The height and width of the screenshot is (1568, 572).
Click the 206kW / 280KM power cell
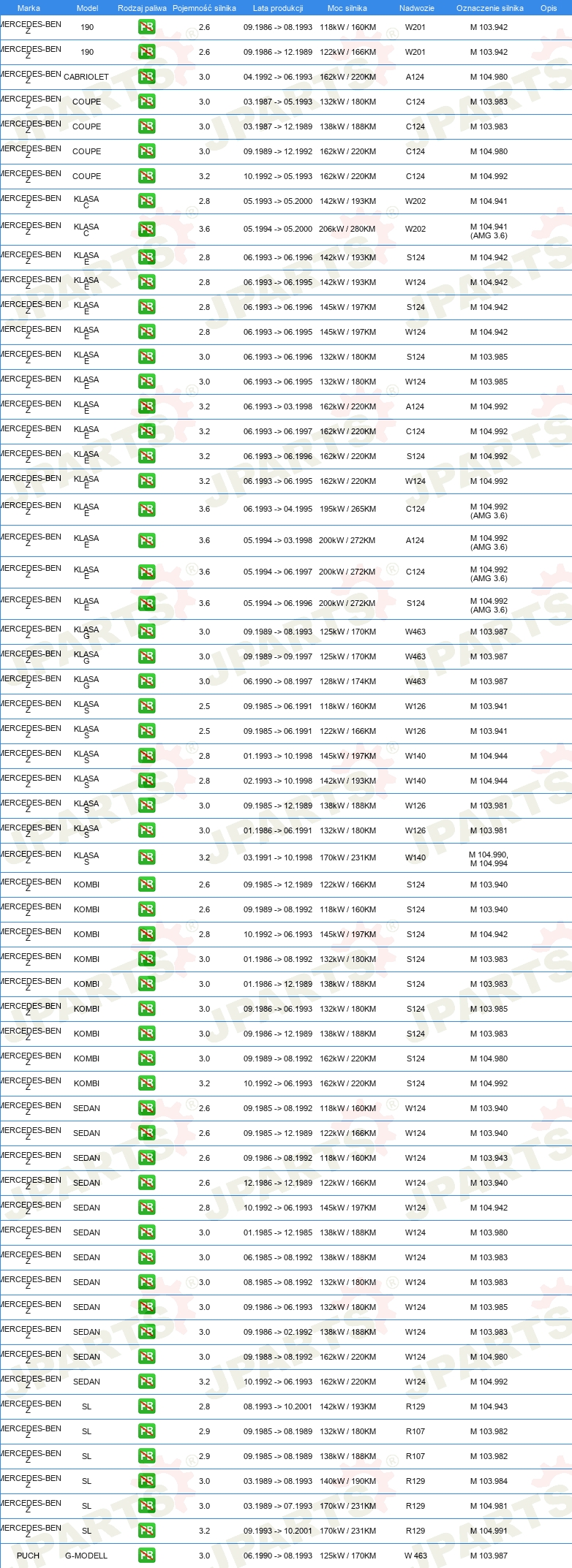pos(347,229)
